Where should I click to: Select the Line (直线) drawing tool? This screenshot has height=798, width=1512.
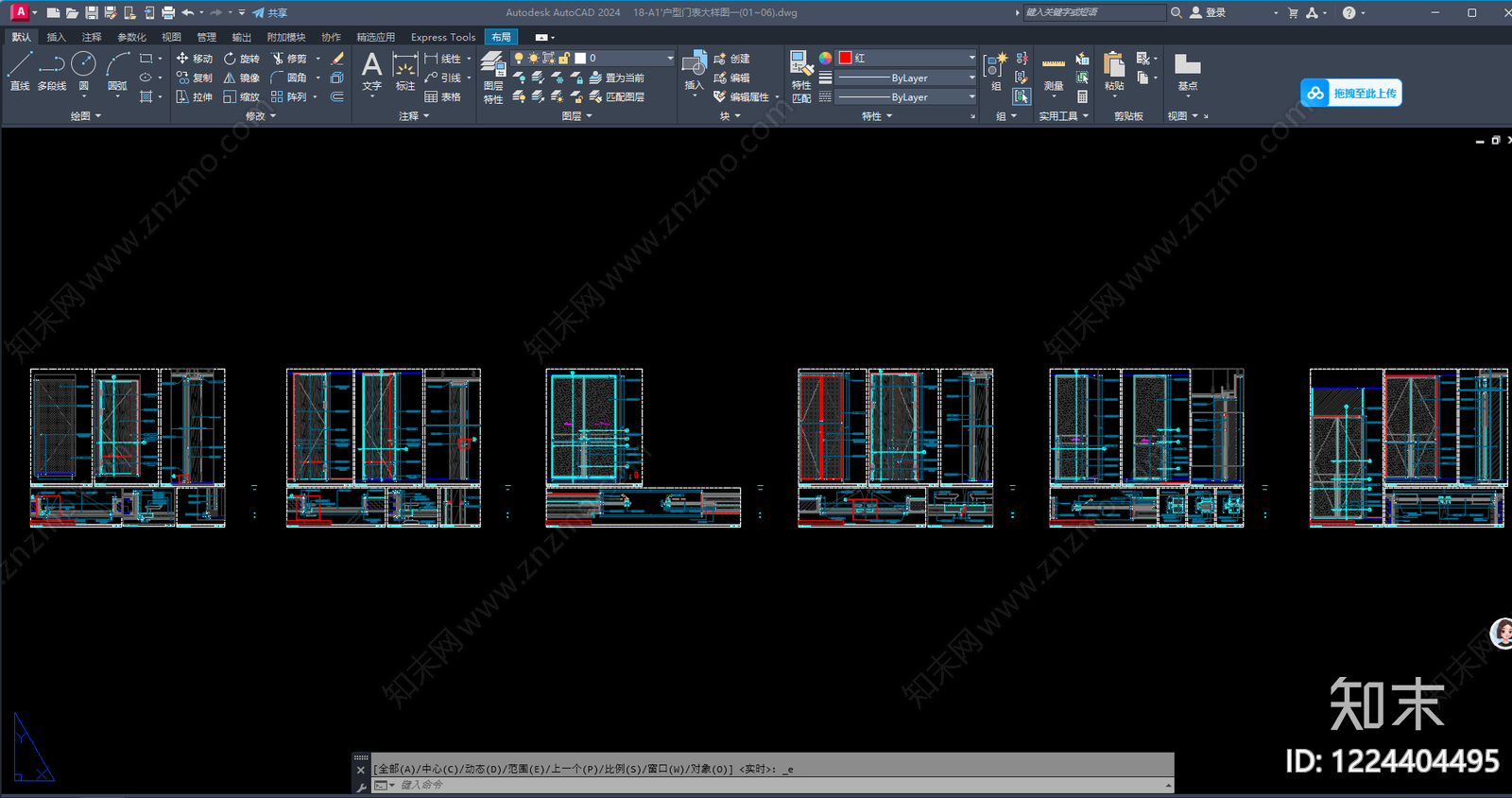tap(20, 71)
